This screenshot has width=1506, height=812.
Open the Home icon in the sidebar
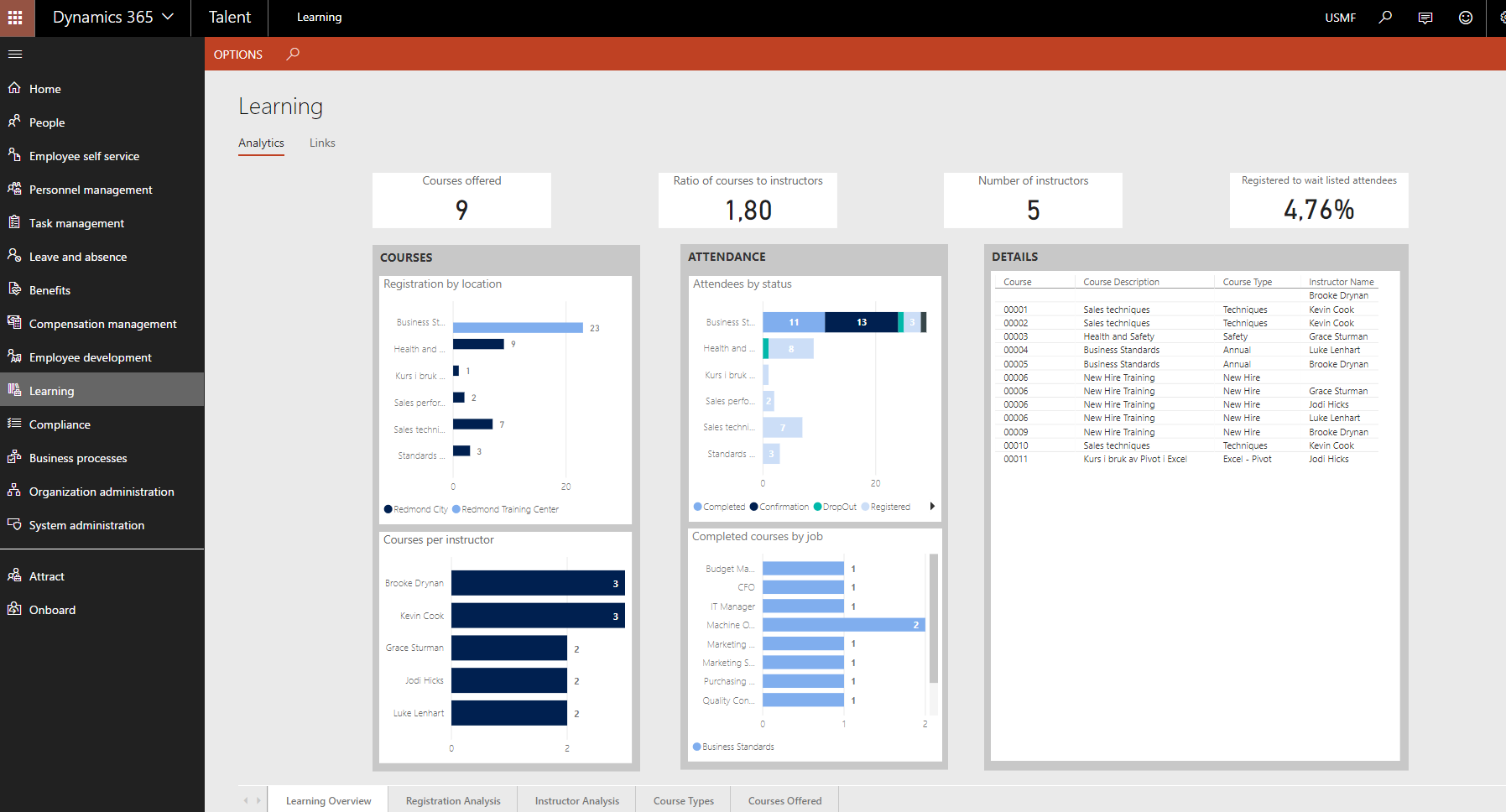tap(14, 88)
